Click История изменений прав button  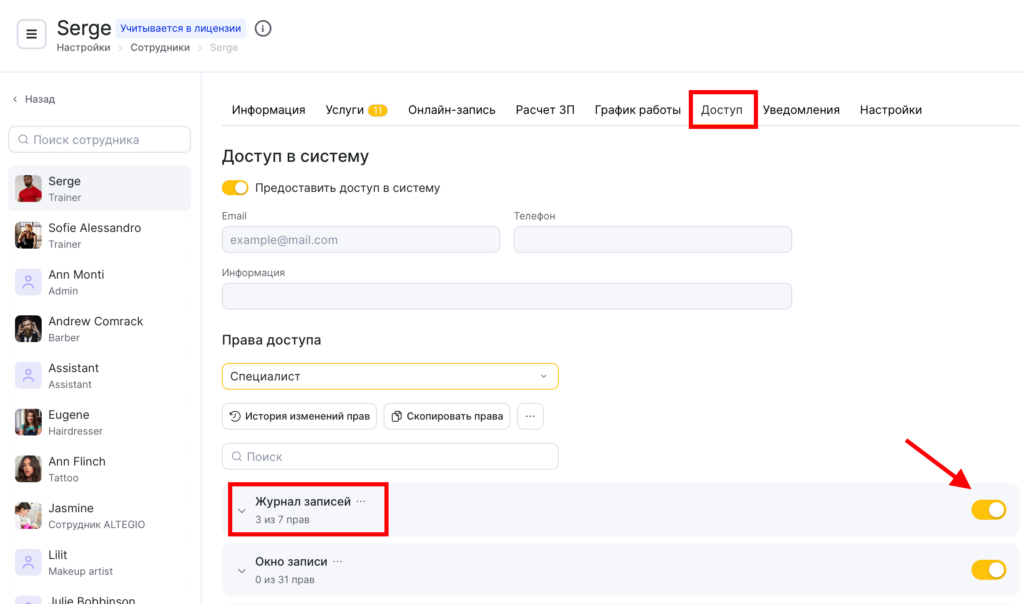[x=299, y=416]
